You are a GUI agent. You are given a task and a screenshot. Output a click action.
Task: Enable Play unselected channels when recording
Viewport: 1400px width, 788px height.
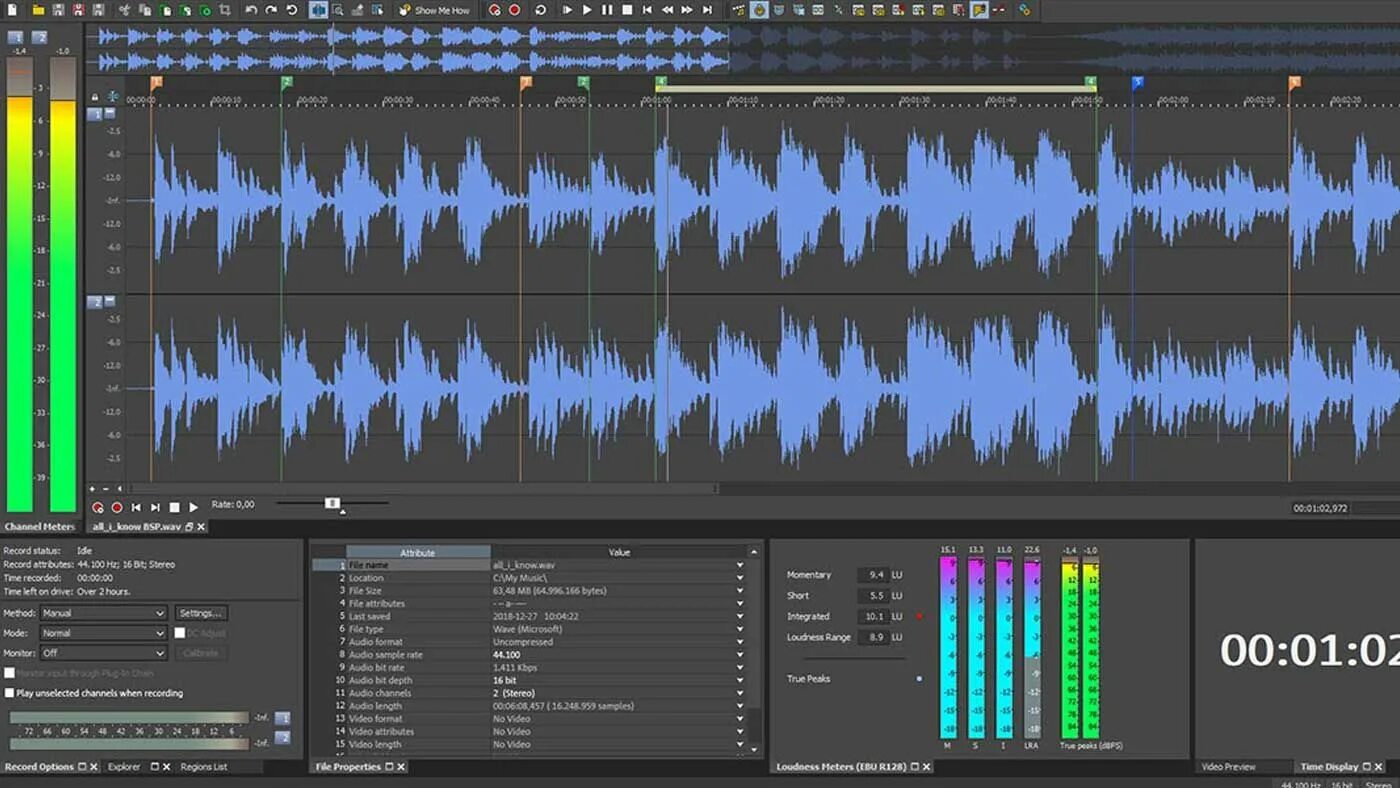click(x=10, y=693)
